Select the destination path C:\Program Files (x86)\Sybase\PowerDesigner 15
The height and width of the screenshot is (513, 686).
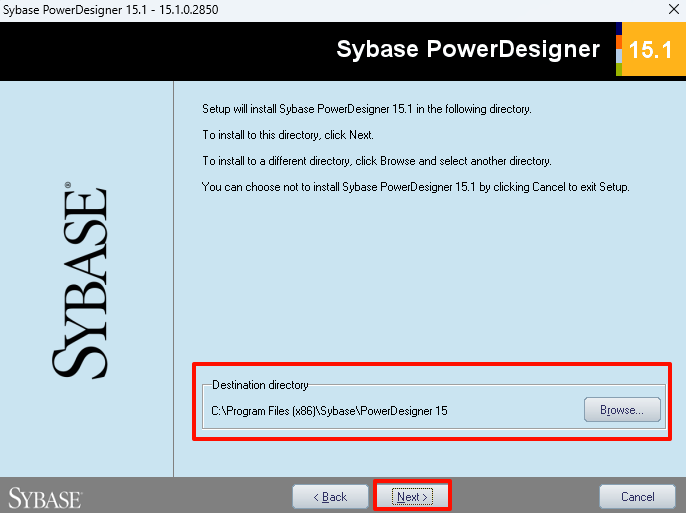pyautogui.click(x=329, y=411)
